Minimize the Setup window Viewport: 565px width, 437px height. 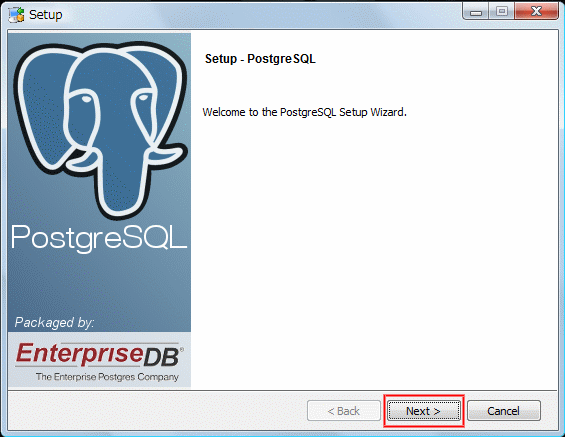[x=476, y=12]
